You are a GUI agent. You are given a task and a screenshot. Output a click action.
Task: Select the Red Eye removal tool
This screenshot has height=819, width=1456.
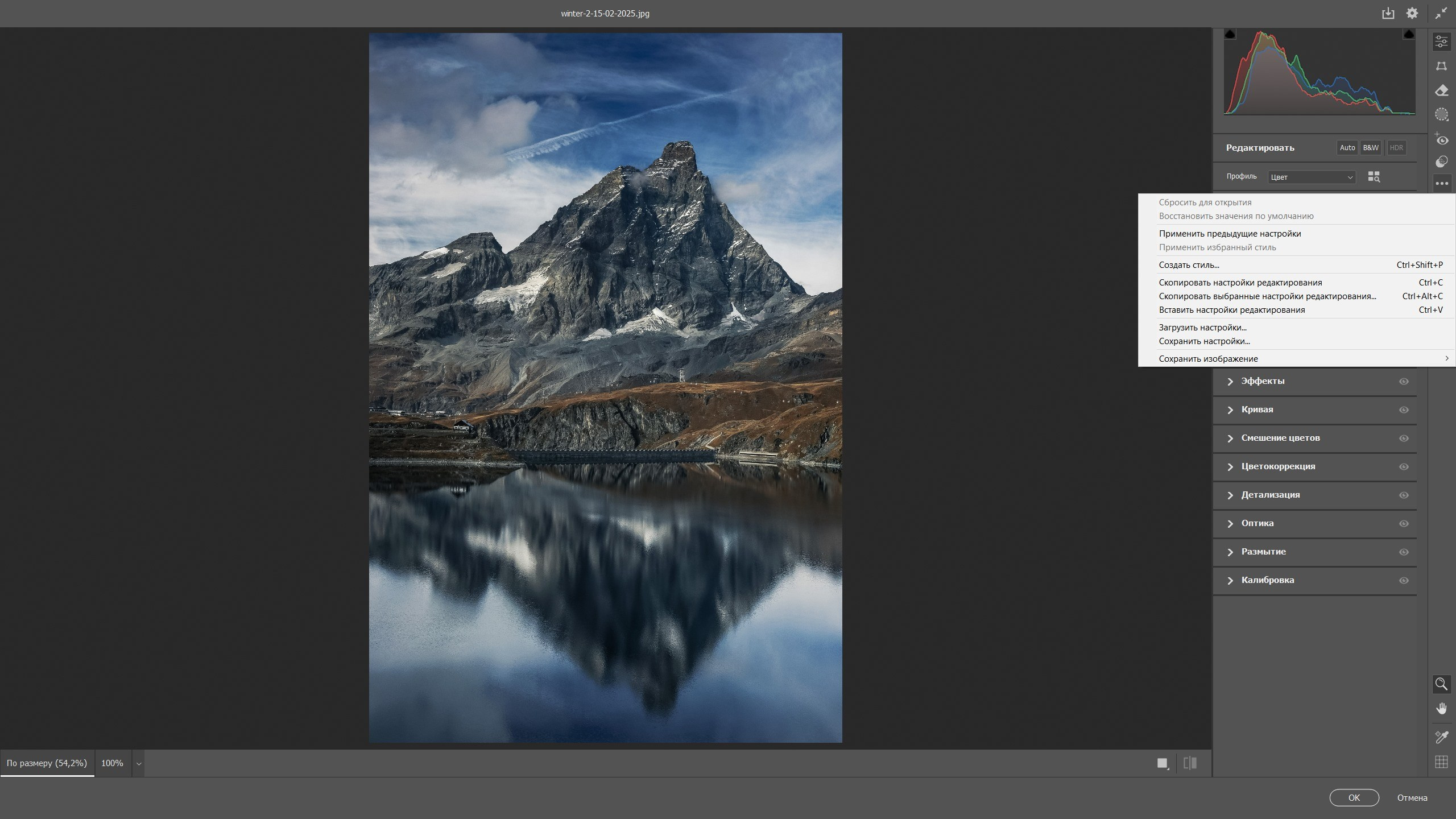(1441, 139)
